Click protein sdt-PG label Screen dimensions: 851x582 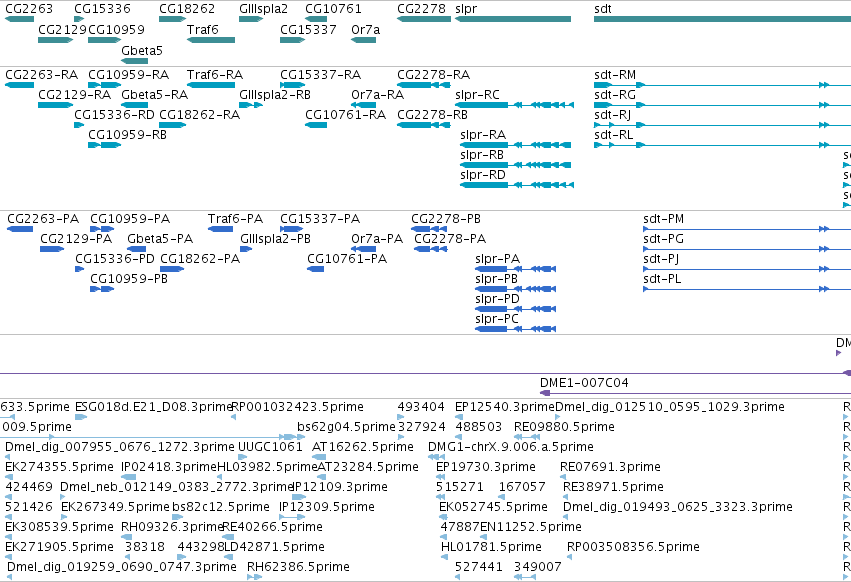click(x=663, y=239)
